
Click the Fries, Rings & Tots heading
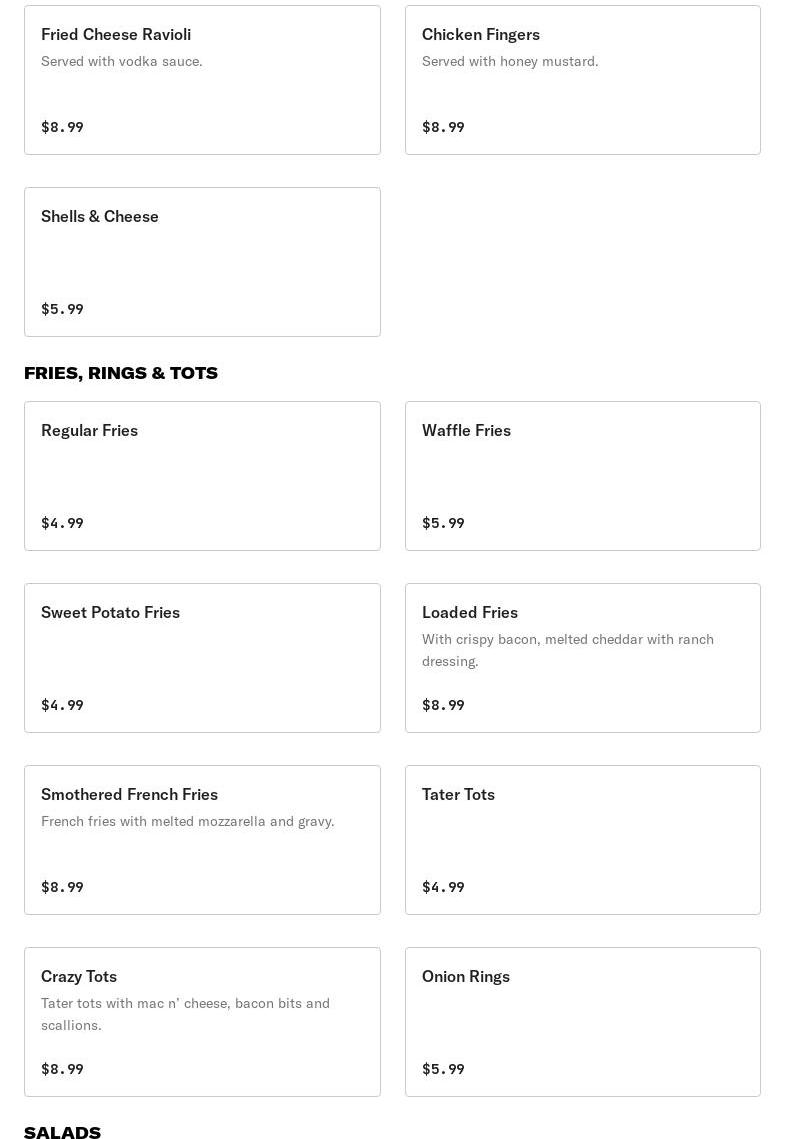coord(121,373)
